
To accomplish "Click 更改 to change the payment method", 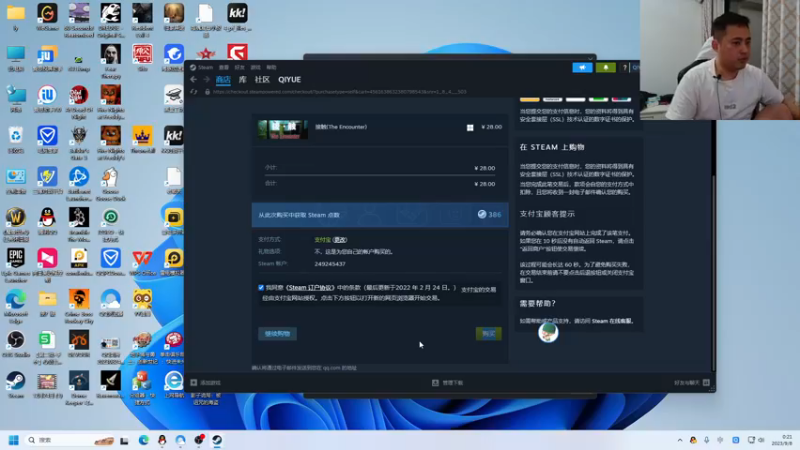I will (x=340, y=240).
